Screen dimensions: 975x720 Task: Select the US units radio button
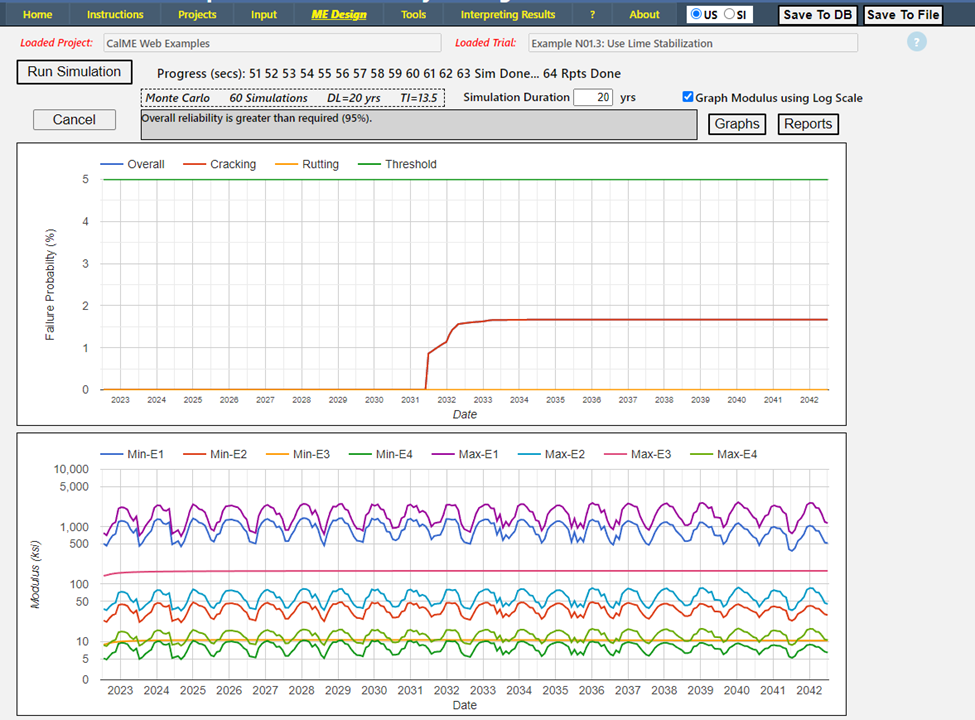pos(696,14)
